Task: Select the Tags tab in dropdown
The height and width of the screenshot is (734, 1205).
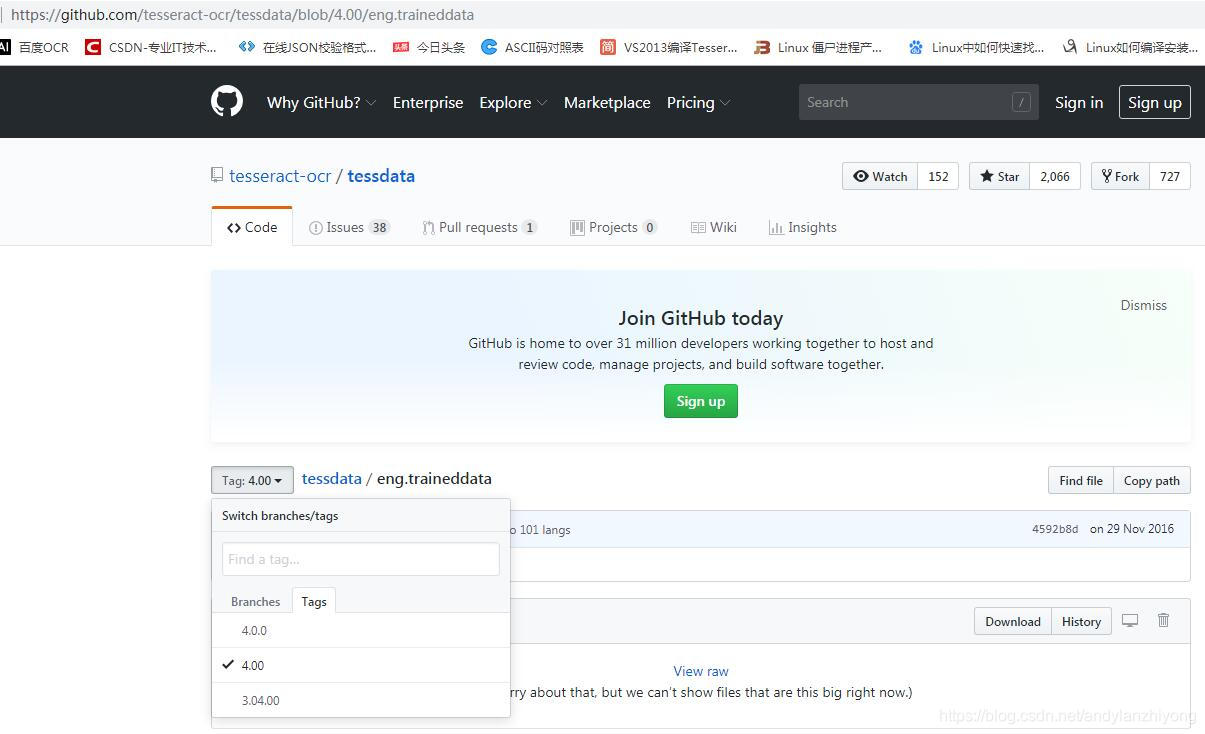Action: click(314, 601)
